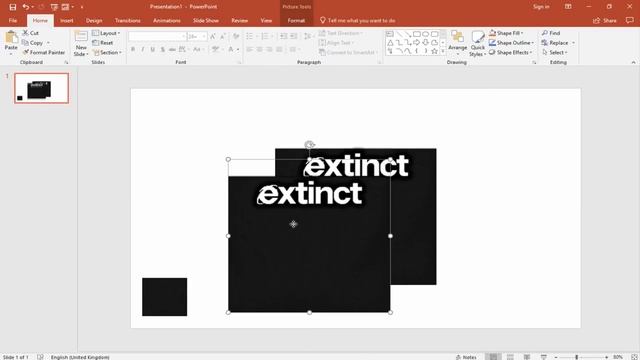
Task: Toggle bullet list formatting
Action: click(x=249, y=36)
